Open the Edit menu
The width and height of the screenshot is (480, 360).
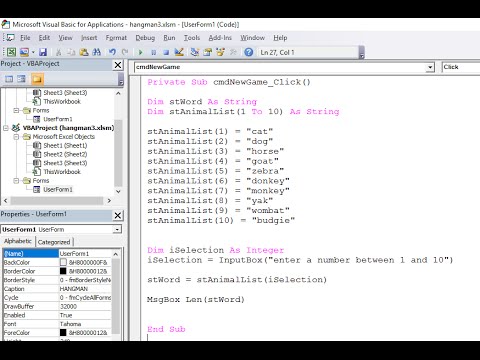pyautogui.click(x=44, y=38)
